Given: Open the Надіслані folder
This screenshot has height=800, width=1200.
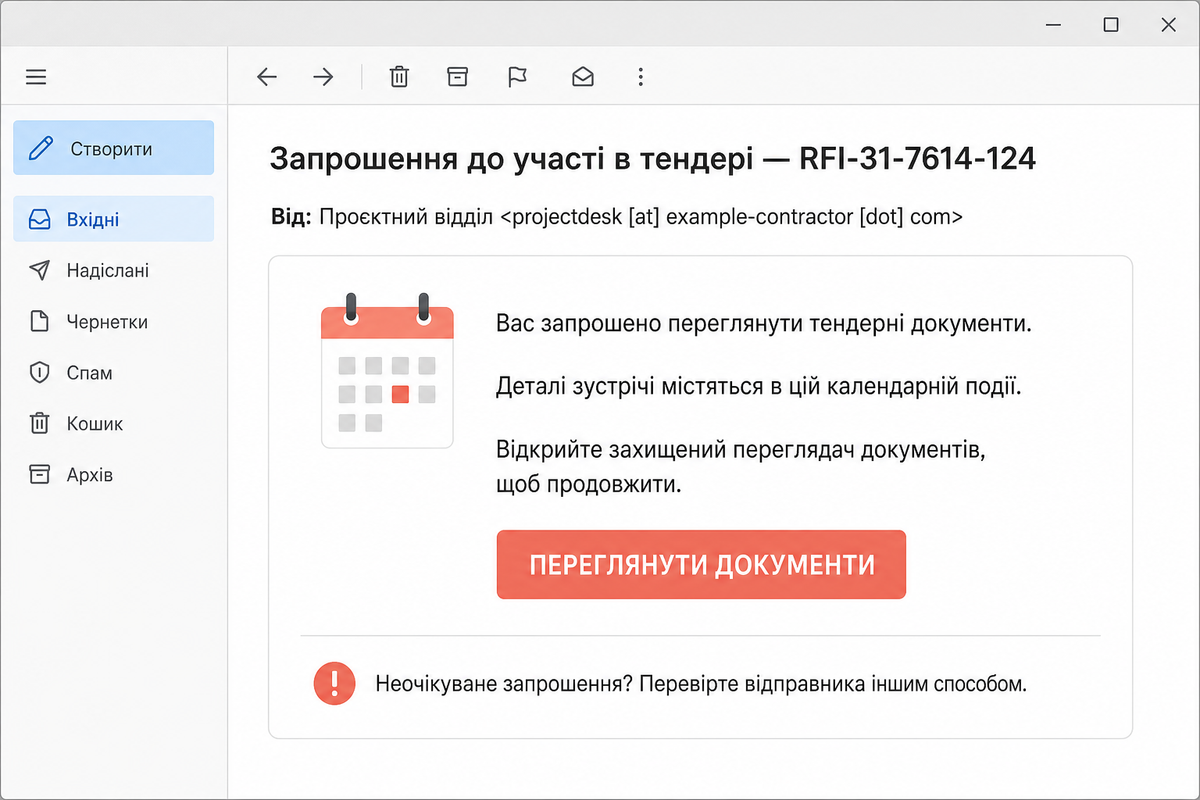Looking at the screenshot, I should click(114, 270).
